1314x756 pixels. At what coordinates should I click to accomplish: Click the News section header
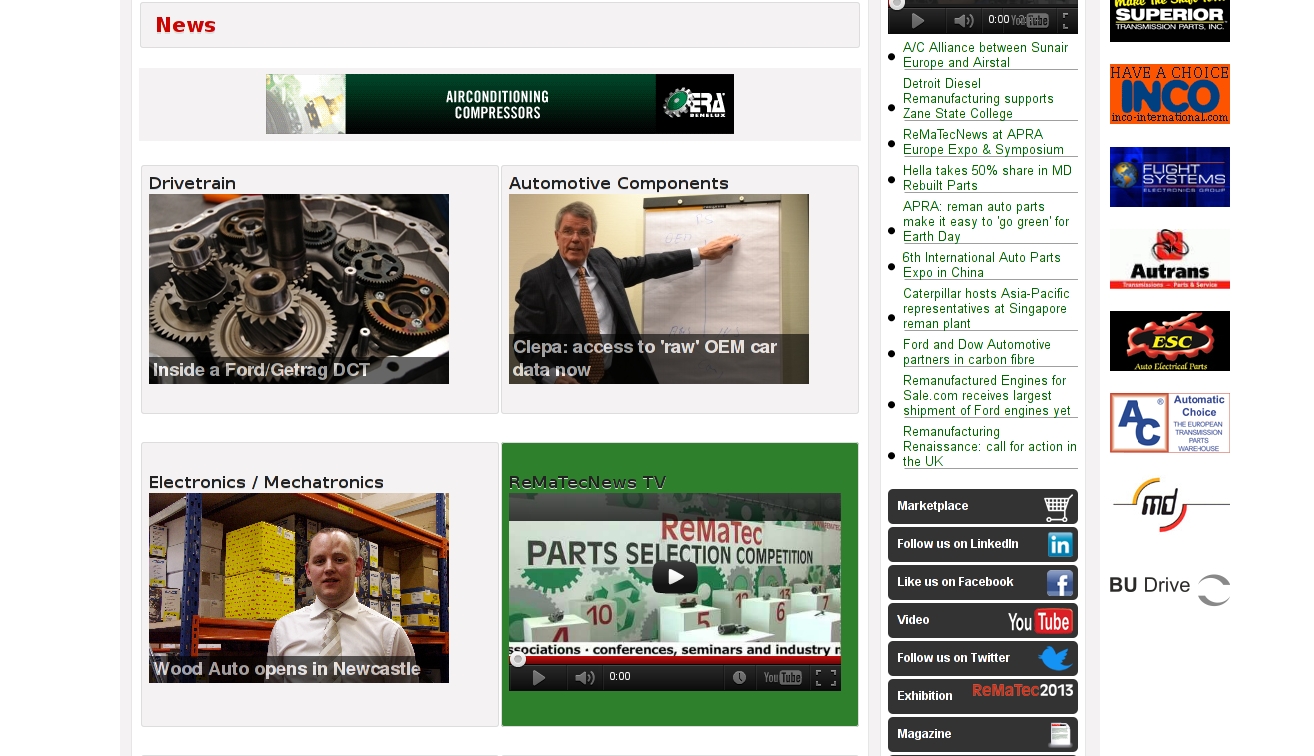(x=500, y=25)
